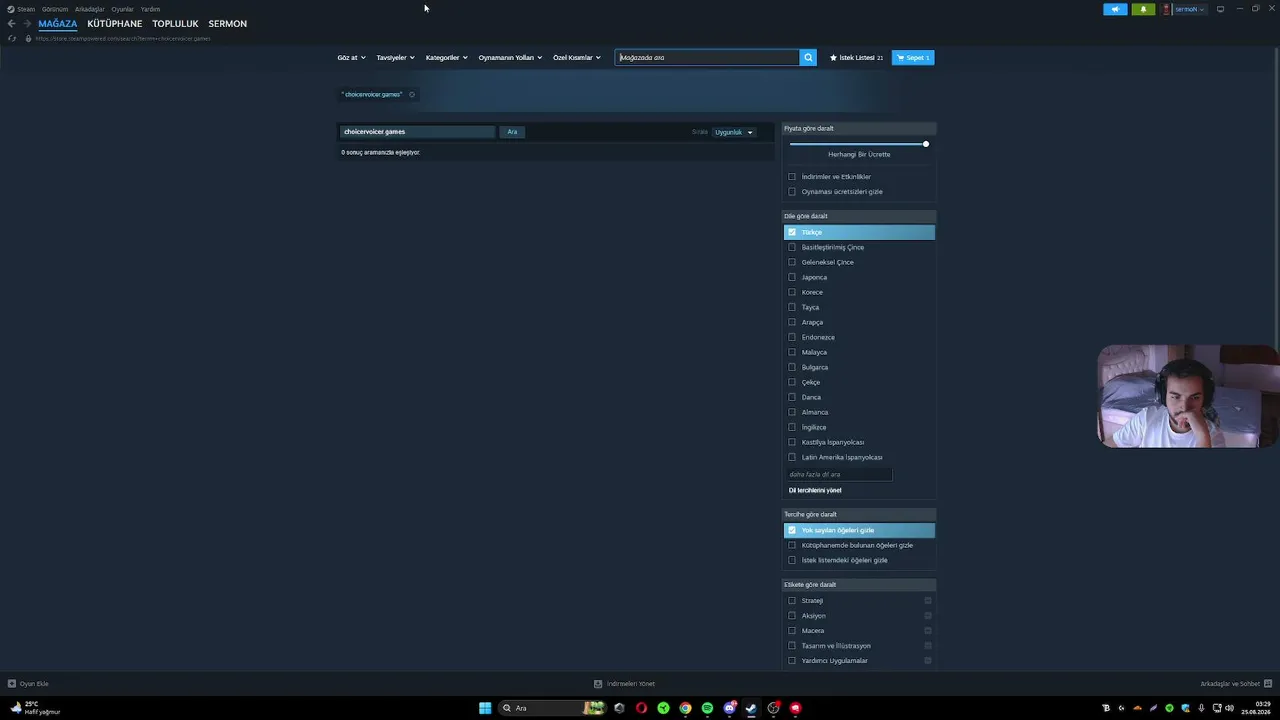Open the Sepet cart button
Viewport: 1280px width, 720px height.
coord(913,58)
